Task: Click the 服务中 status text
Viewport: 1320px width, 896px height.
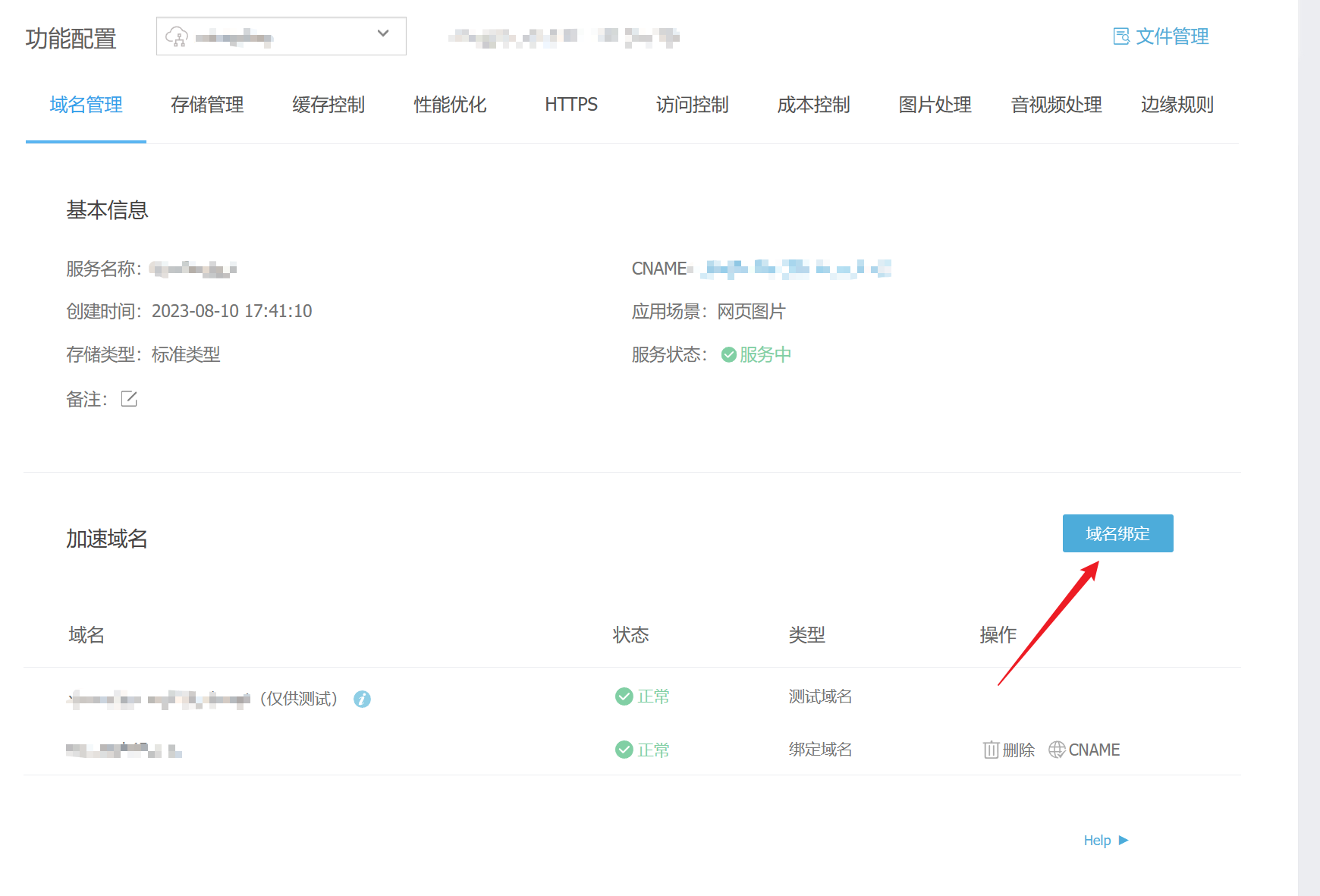Action: click(x=765, y=354)
